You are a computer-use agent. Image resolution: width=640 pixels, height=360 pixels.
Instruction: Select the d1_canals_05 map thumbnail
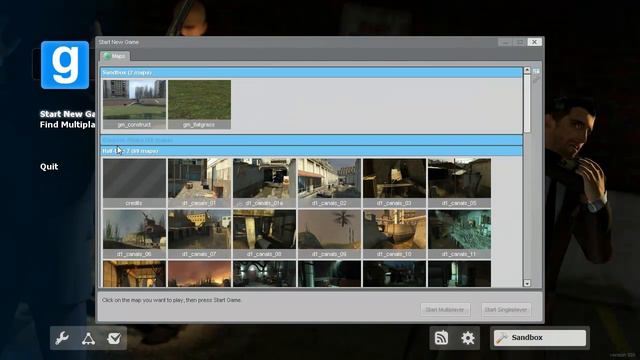pos(459,183)
